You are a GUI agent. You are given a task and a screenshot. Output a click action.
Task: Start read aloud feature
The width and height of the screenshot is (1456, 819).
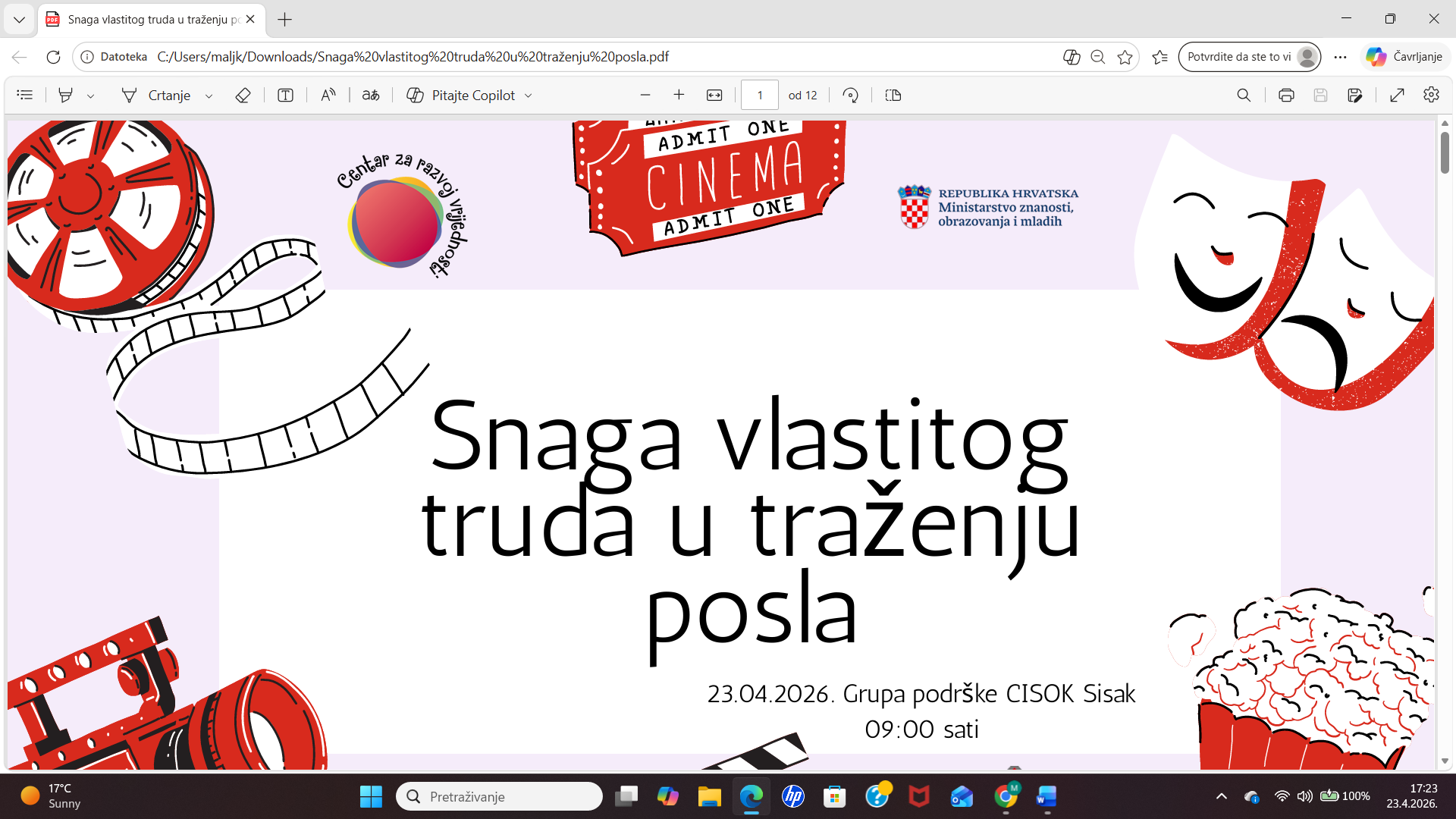[328, 95]
